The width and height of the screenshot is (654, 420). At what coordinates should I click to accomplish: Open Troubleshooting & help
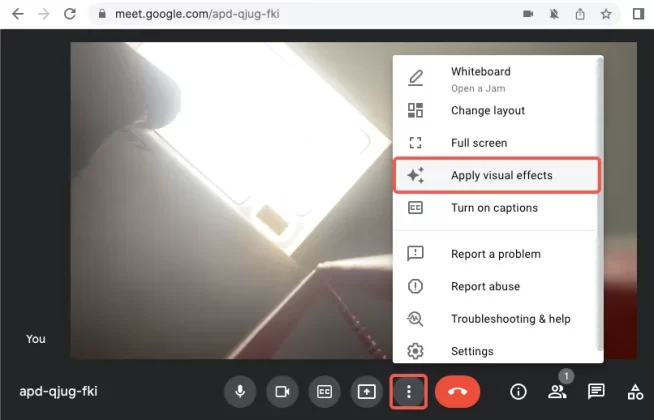[x=496, y=319]
